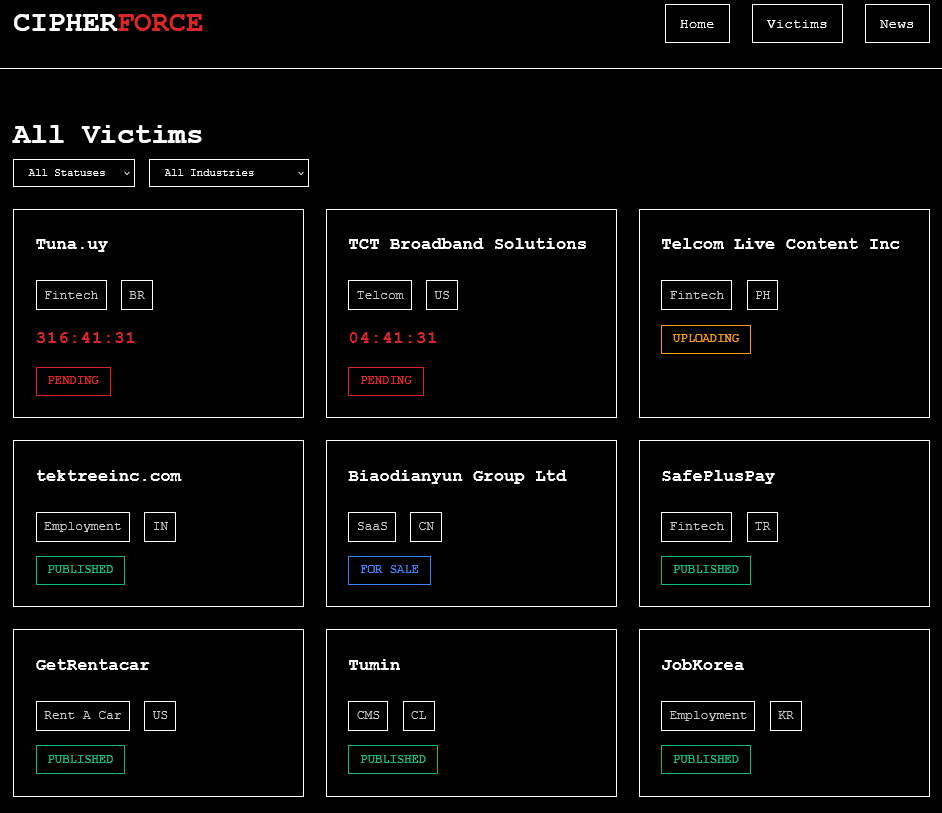Click the PENDING badge on Tuna.uy
The width and height of the screenshot is (942, 813).
pos(73,381)
